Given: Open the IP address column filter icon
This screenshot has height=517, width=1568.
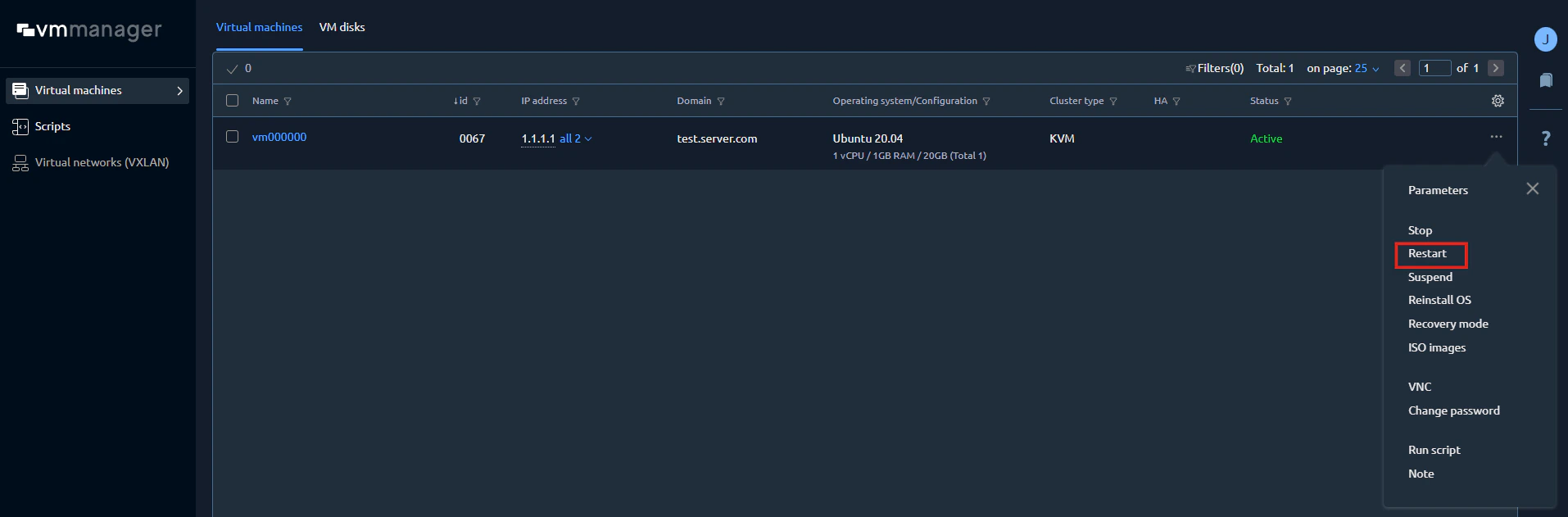Looking at the screenshot, I should click(x=576, y=102).
